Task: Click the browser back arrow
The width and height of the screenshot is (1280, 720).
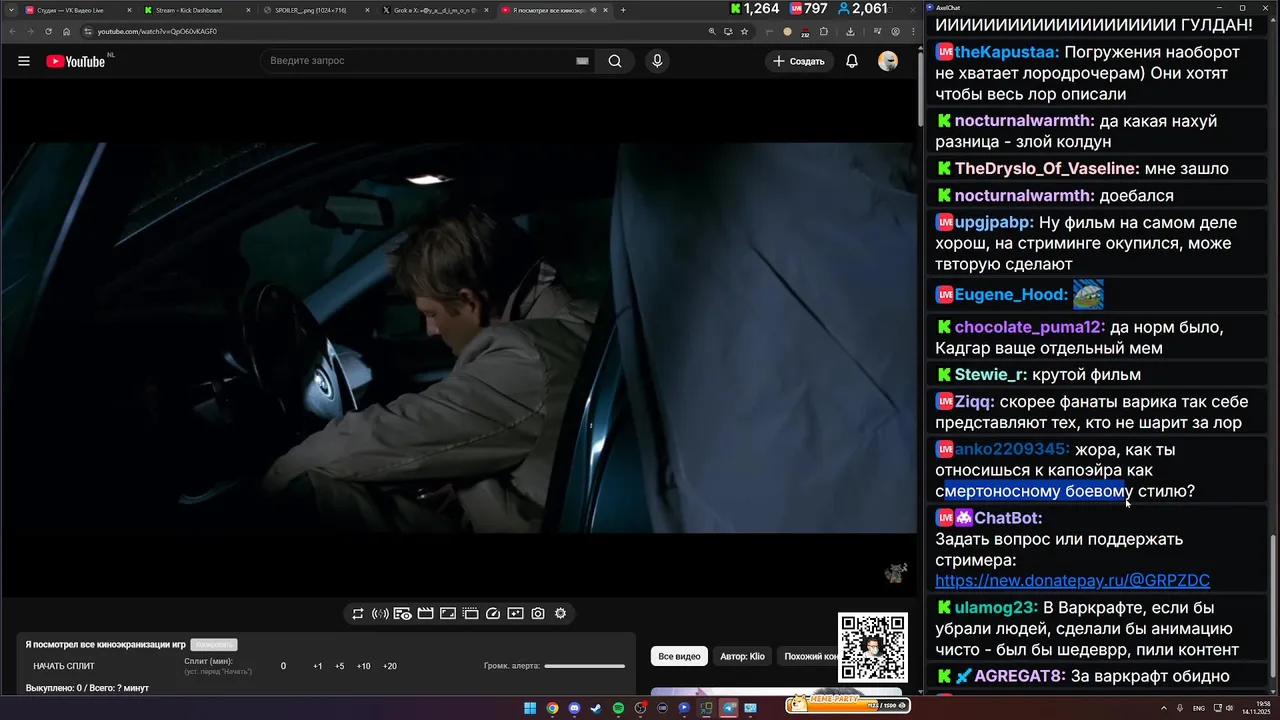Action: coord(10,31)
